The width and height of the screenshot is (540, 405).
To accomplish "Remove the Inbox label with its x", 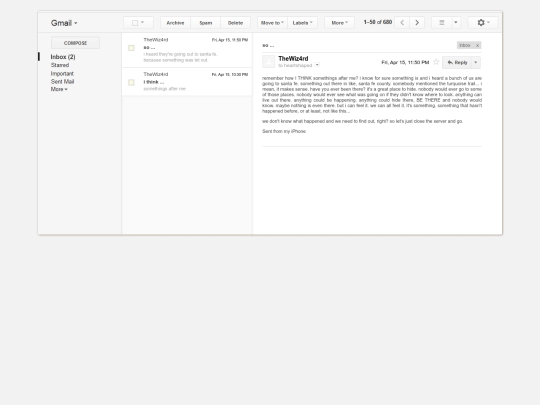I will [477, 45].
